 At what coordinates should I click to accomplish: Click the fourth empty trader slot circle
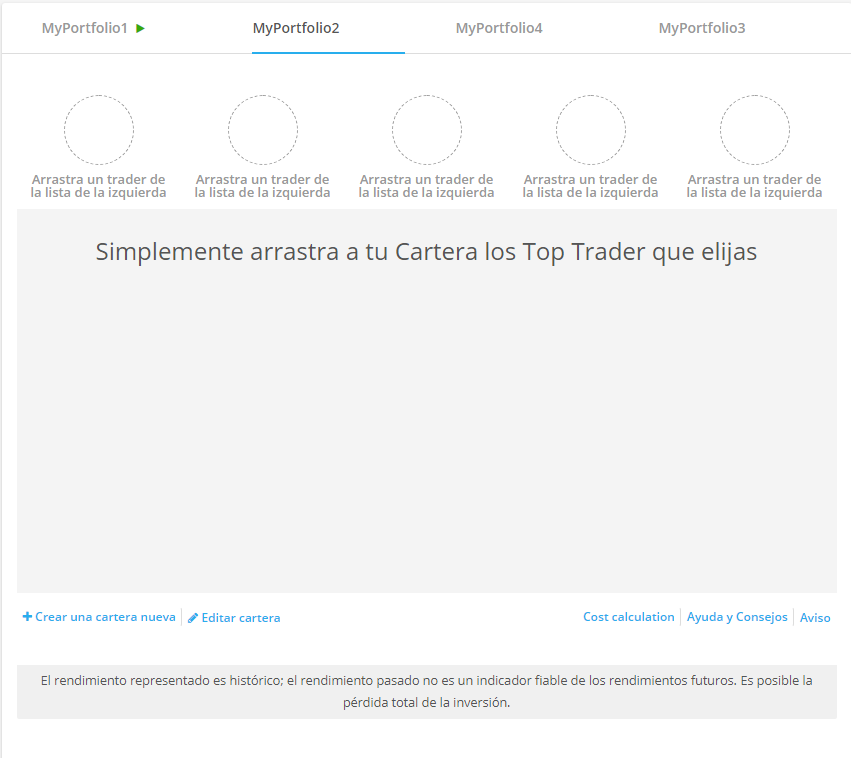[x=590, y=130]
